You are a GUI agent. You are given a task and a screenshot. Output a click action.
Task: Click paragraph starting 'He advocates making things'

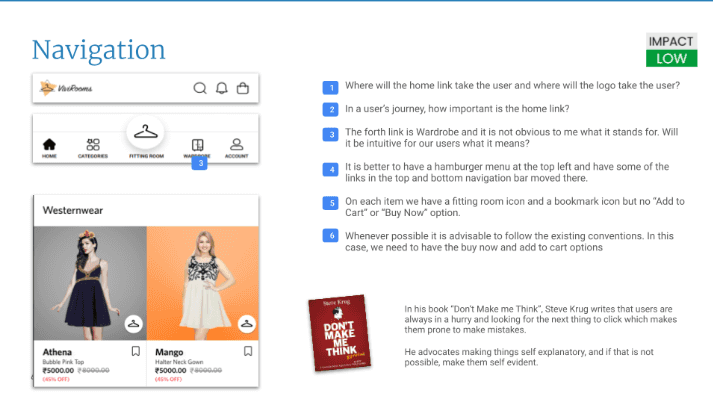[529, 357]
